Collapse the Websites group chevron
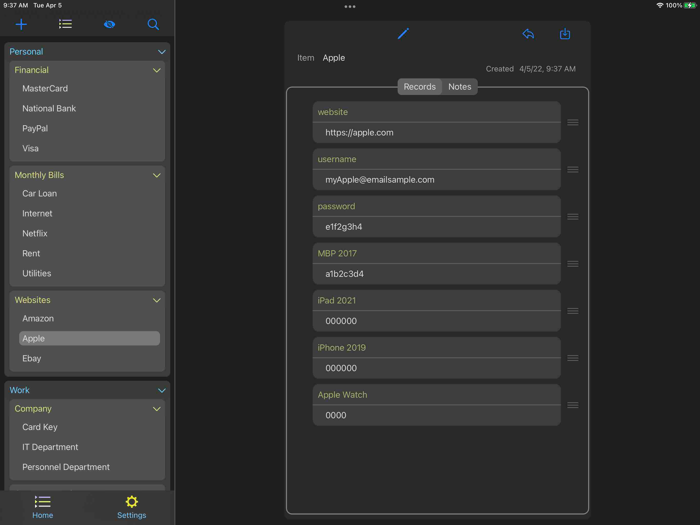The image size is (700, 525). coord(157,300)
